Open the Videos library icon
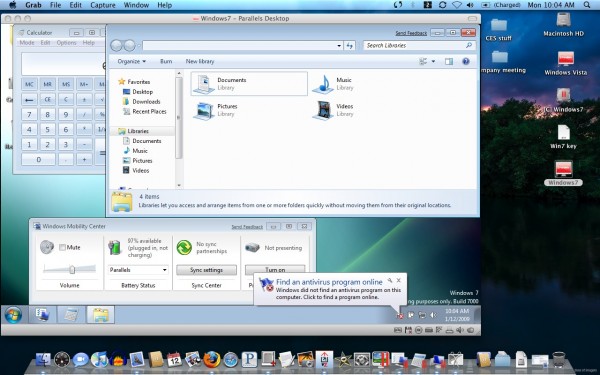This screenshot has height=375, width=600. pos(323,110)
